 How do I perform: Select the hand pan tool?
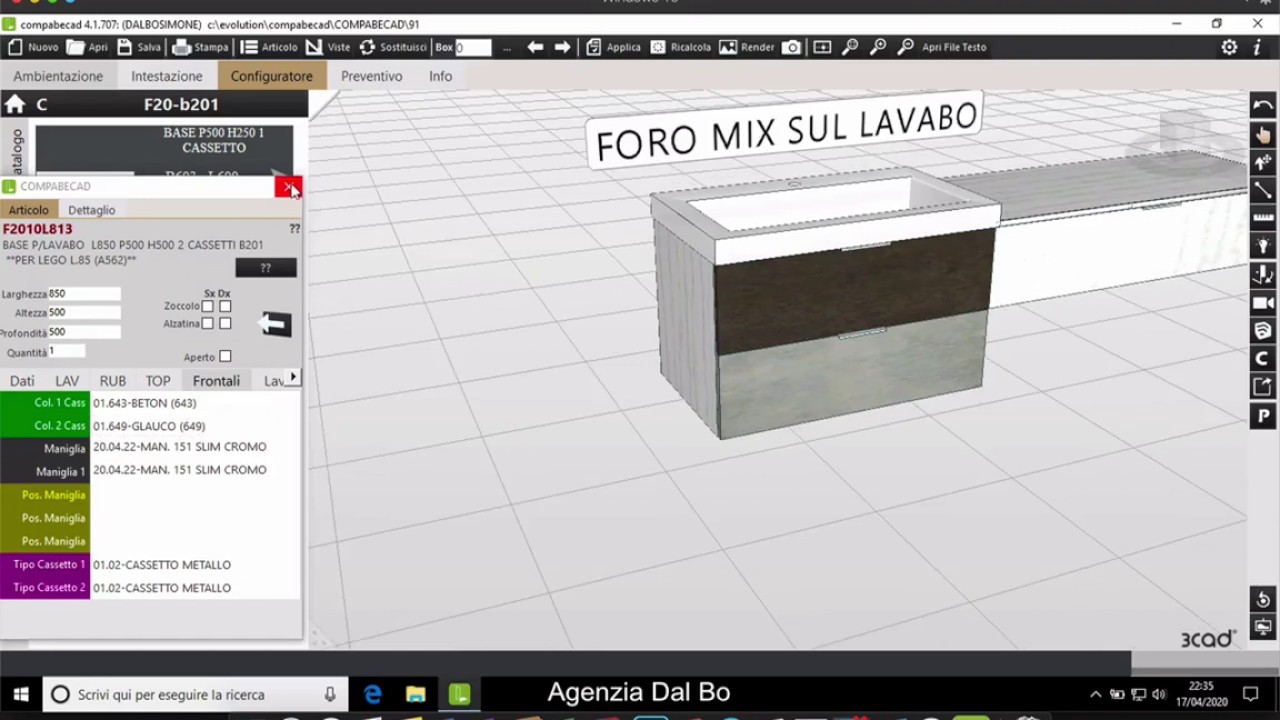(1263, 134)
